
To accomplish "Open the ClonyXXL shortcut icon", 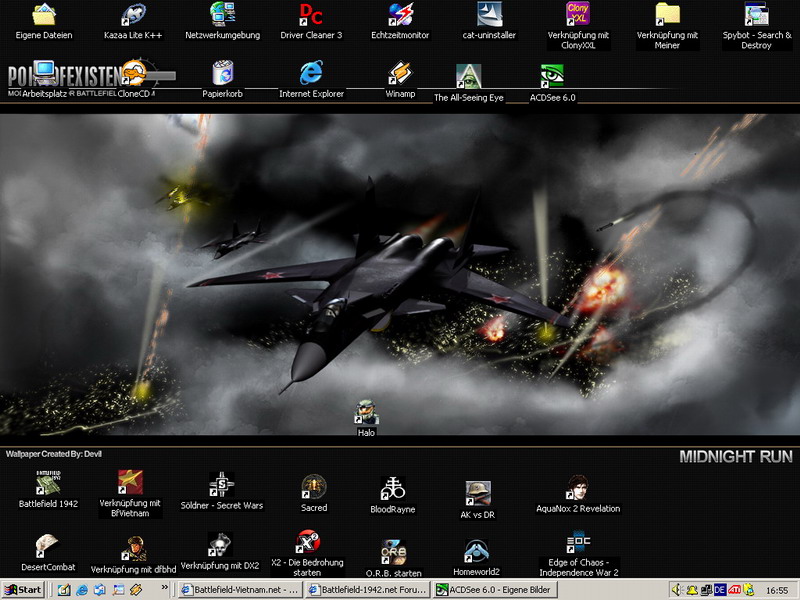I will click(x=578, y=15).
